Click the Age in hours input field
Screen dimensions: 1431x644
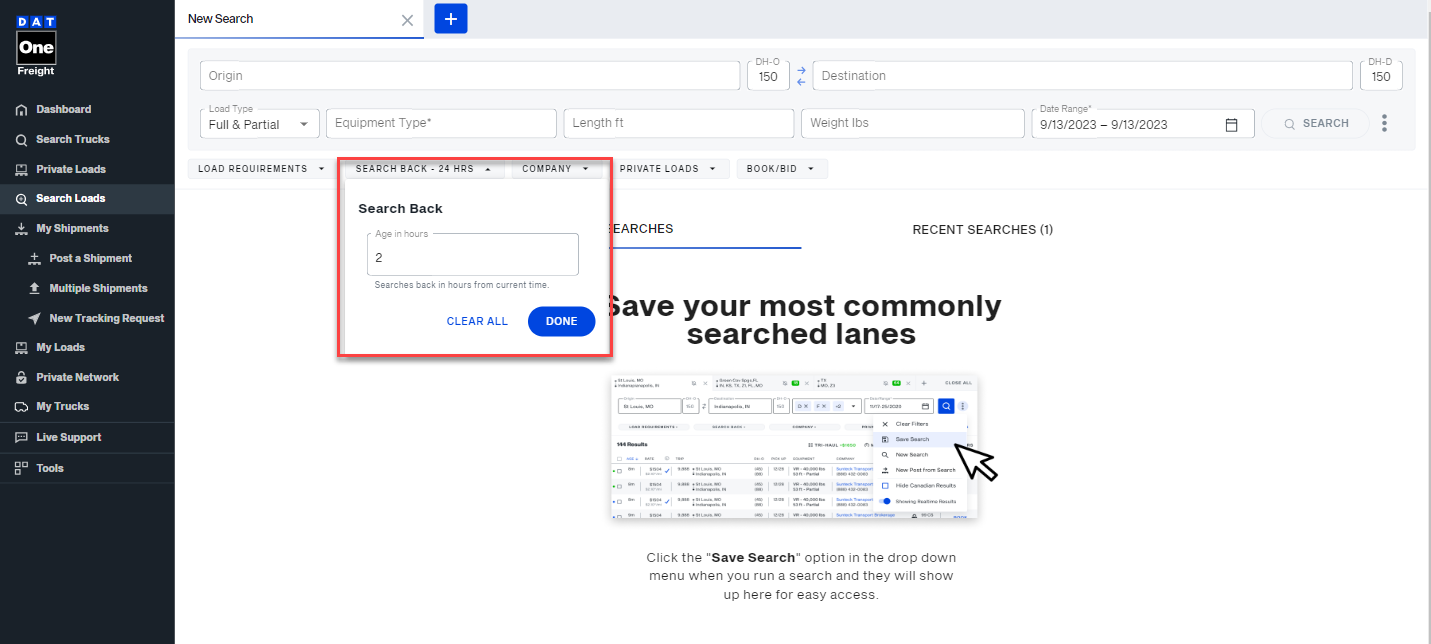click(472, 257)
